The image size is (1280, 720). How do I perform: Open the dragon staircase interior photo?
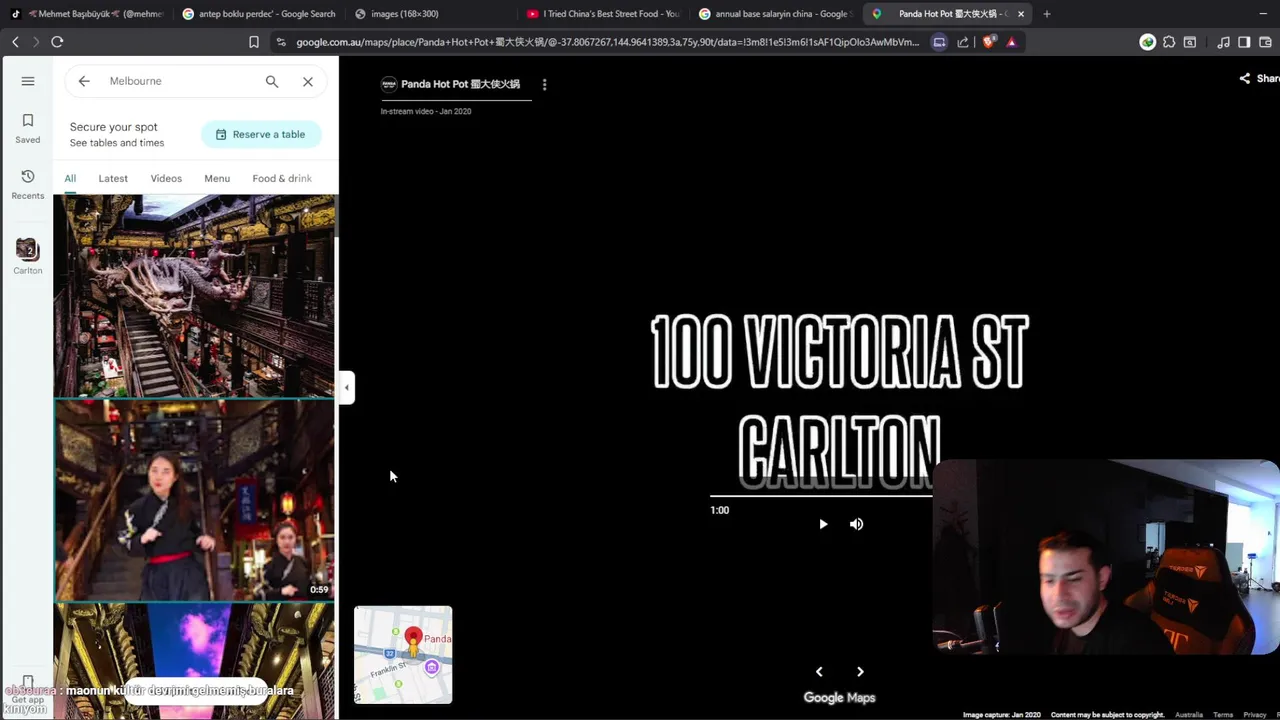[x=194, y=296]
